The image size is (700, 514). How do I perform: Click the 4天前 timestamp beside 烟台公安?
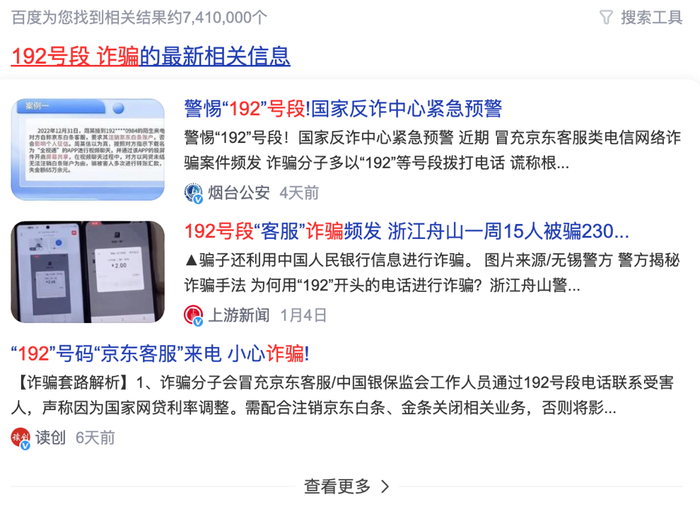299,193
